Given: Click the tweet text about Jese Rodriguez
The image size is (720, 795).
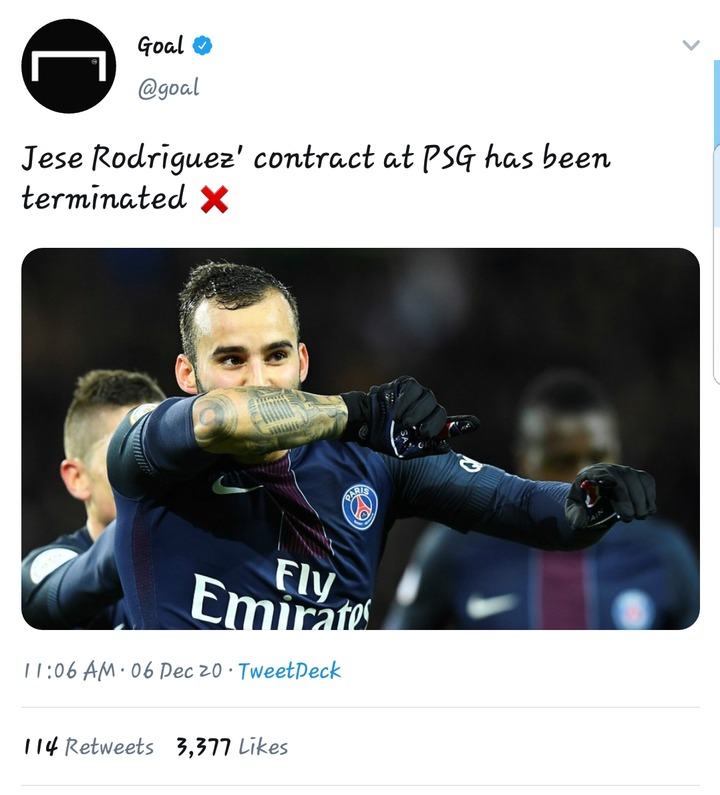Looking at the screenshot, I should point(315,177).
